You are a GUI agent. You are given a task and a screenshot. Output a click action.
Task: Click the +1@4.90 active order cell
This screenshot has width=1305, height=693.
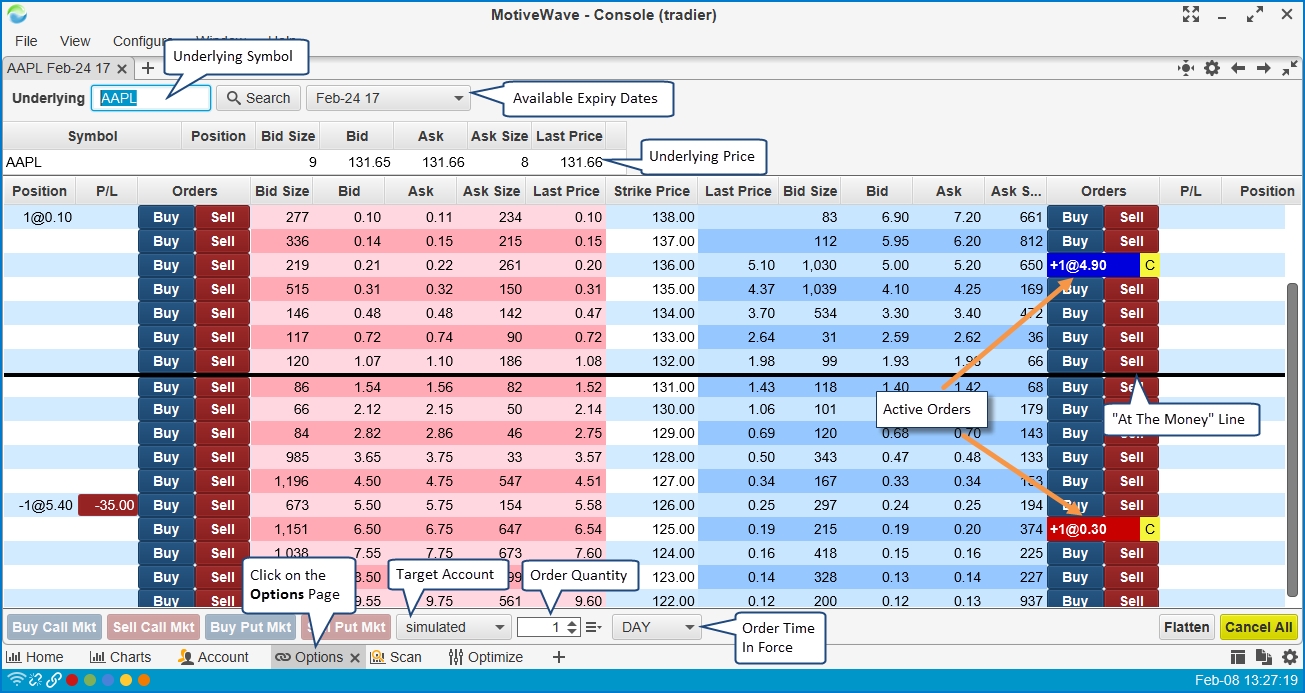click(1093, 265)
